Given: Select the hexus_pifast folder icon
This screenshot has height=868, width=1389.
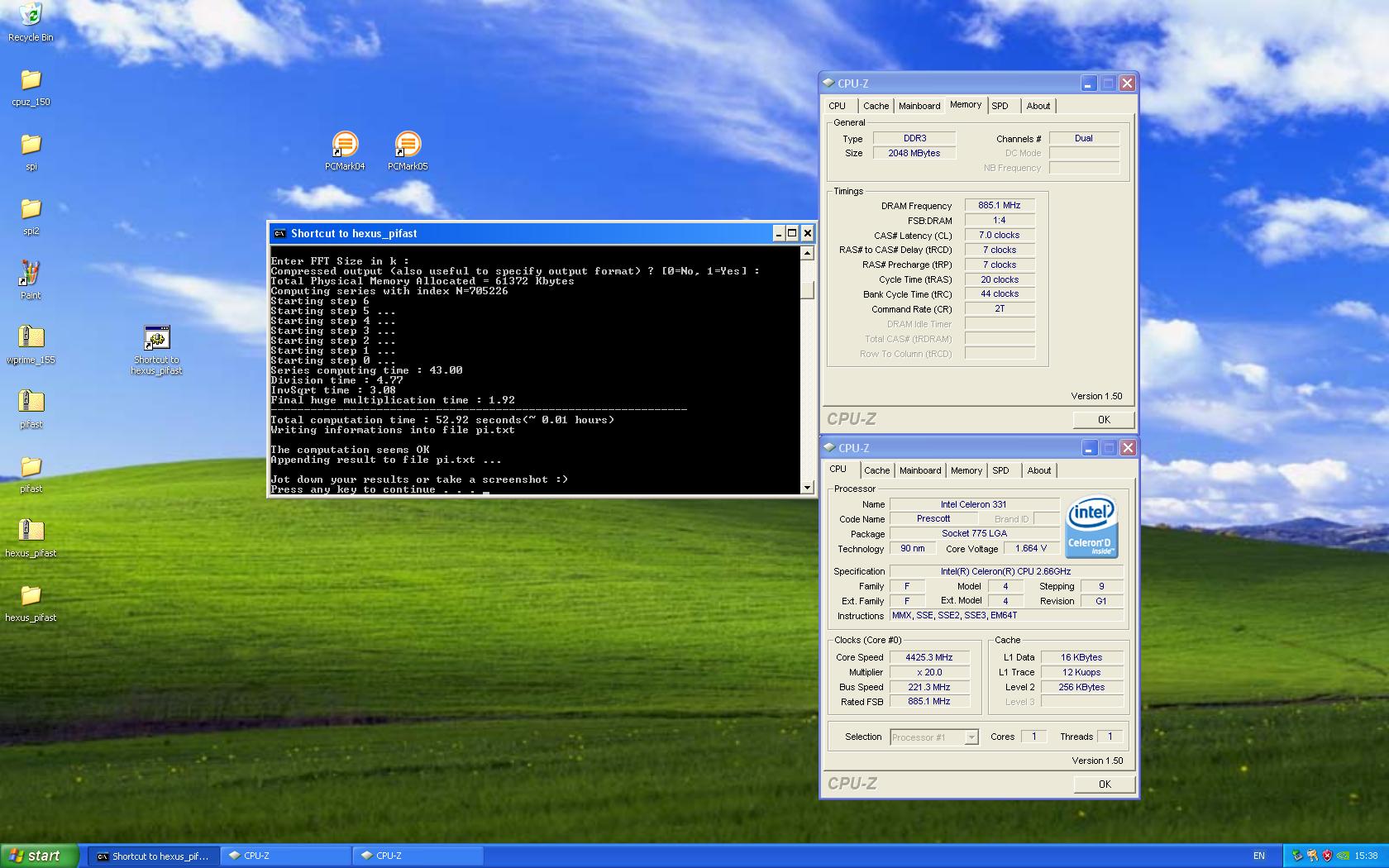Looking at the screenshot, I should point(31,602).
